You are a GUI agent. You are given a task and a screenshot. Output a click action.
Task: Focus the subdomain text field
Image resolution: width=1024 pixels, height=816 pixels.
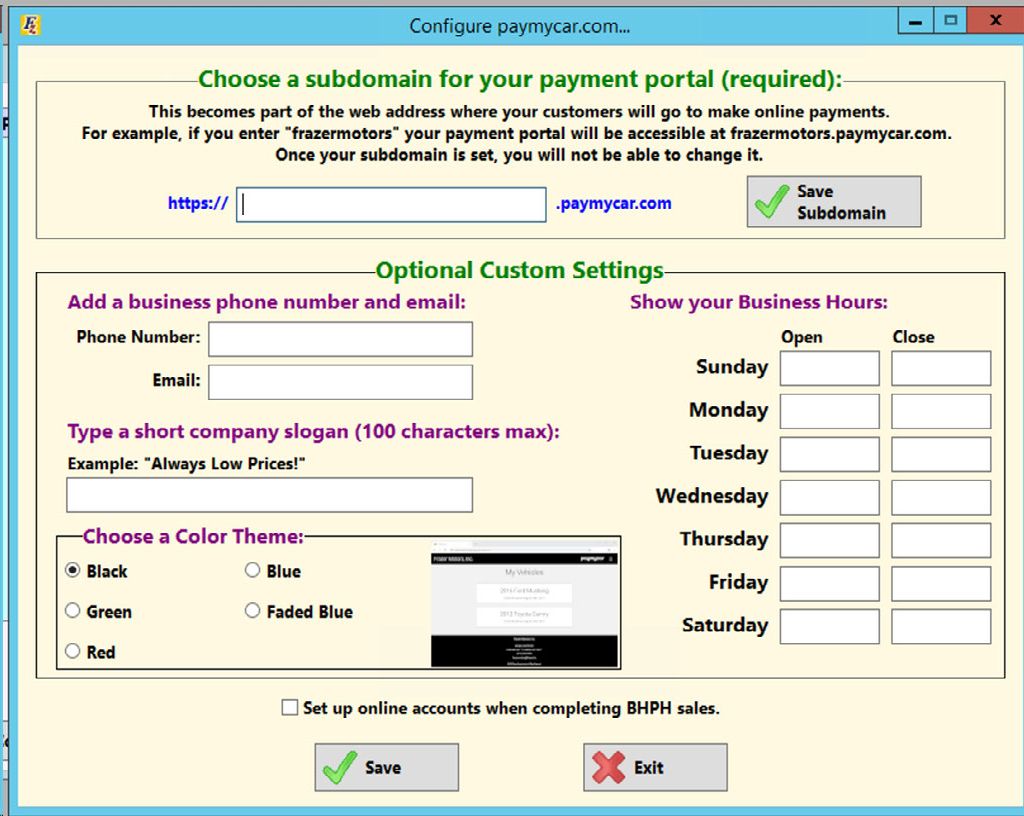click(x=391, y=204)
